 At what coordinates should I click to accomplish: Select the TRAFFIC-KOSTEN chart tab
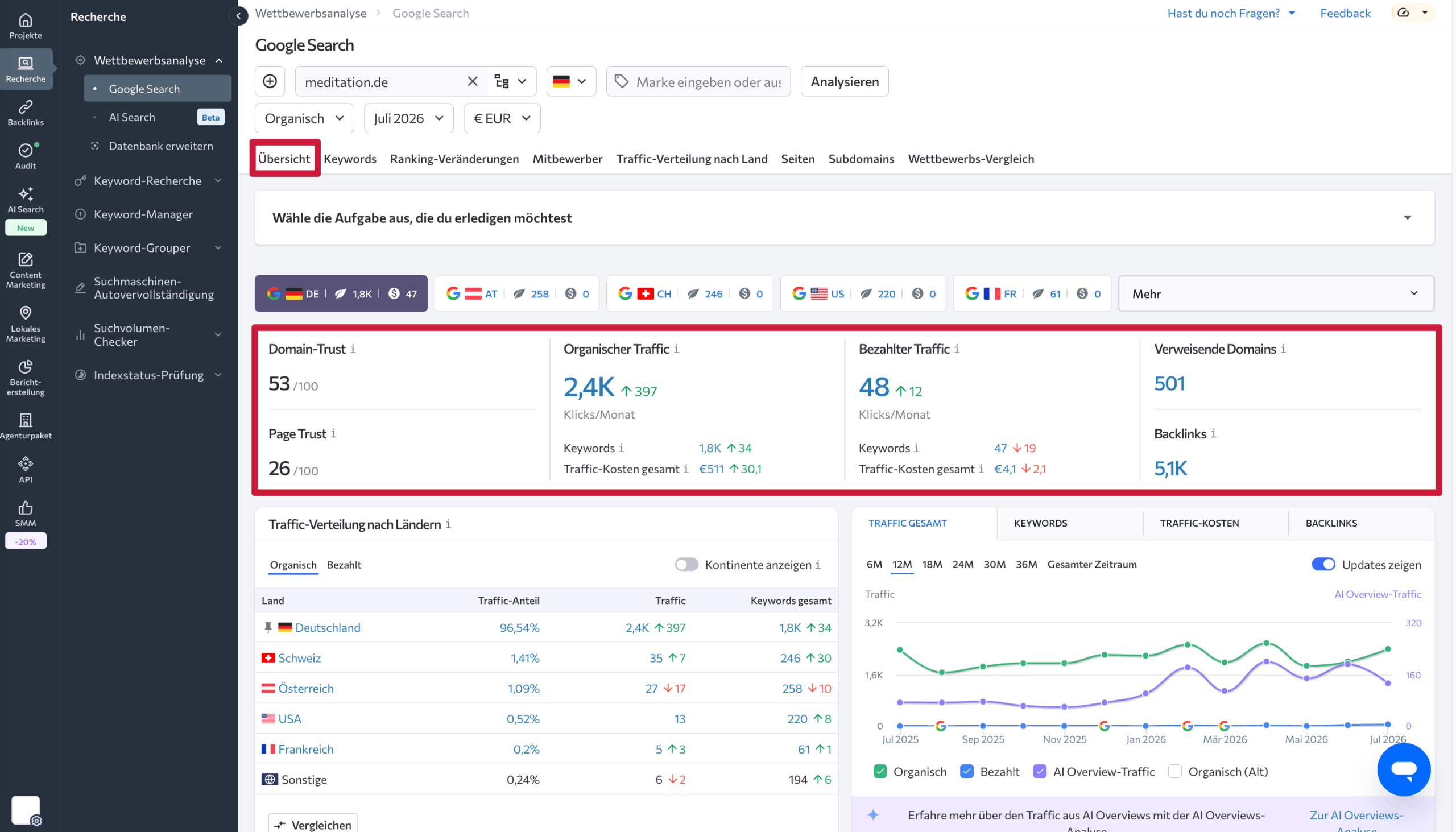[1199, 523]
